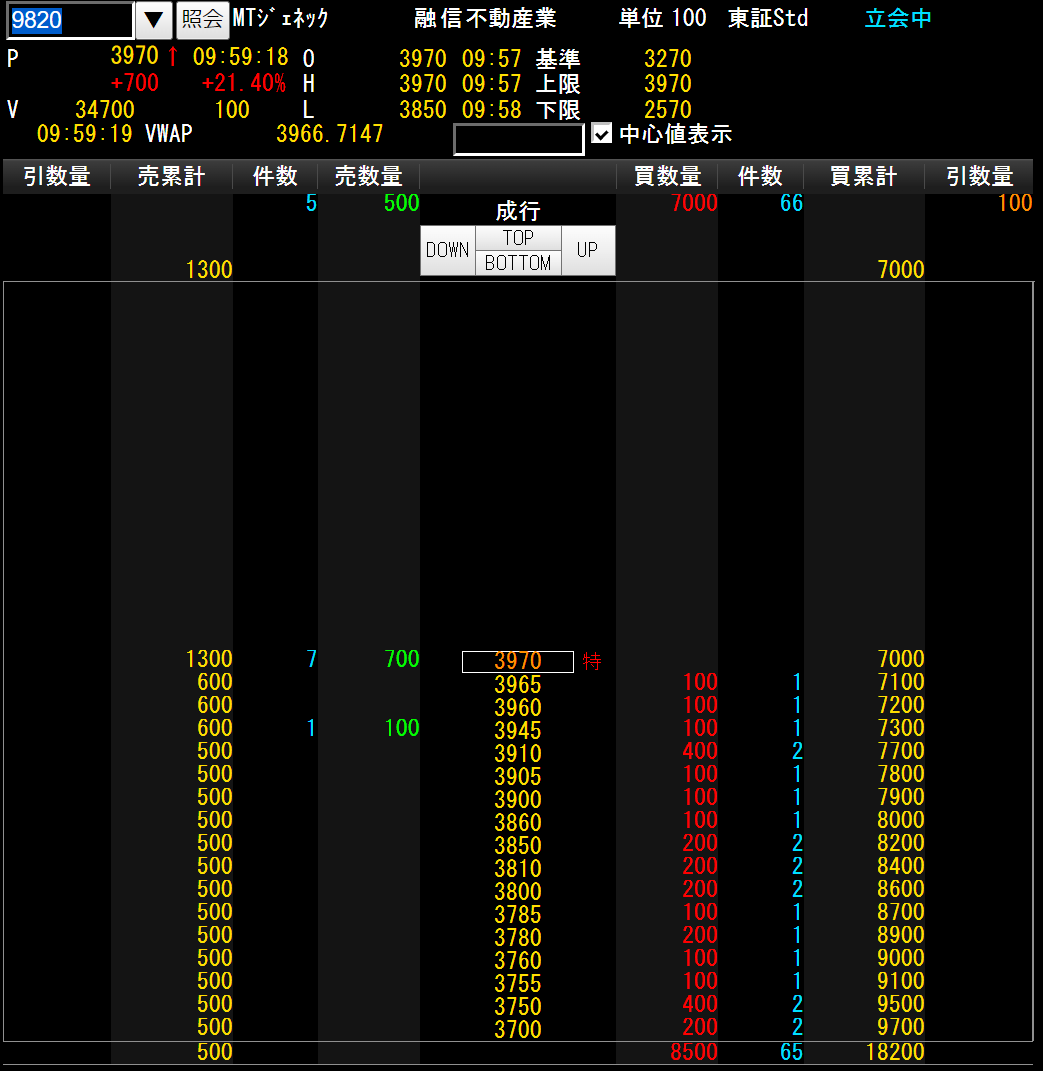Select the 3970 price cell
The height and width of the screenshot is (1071, 1043).
(x=518, y=661)
